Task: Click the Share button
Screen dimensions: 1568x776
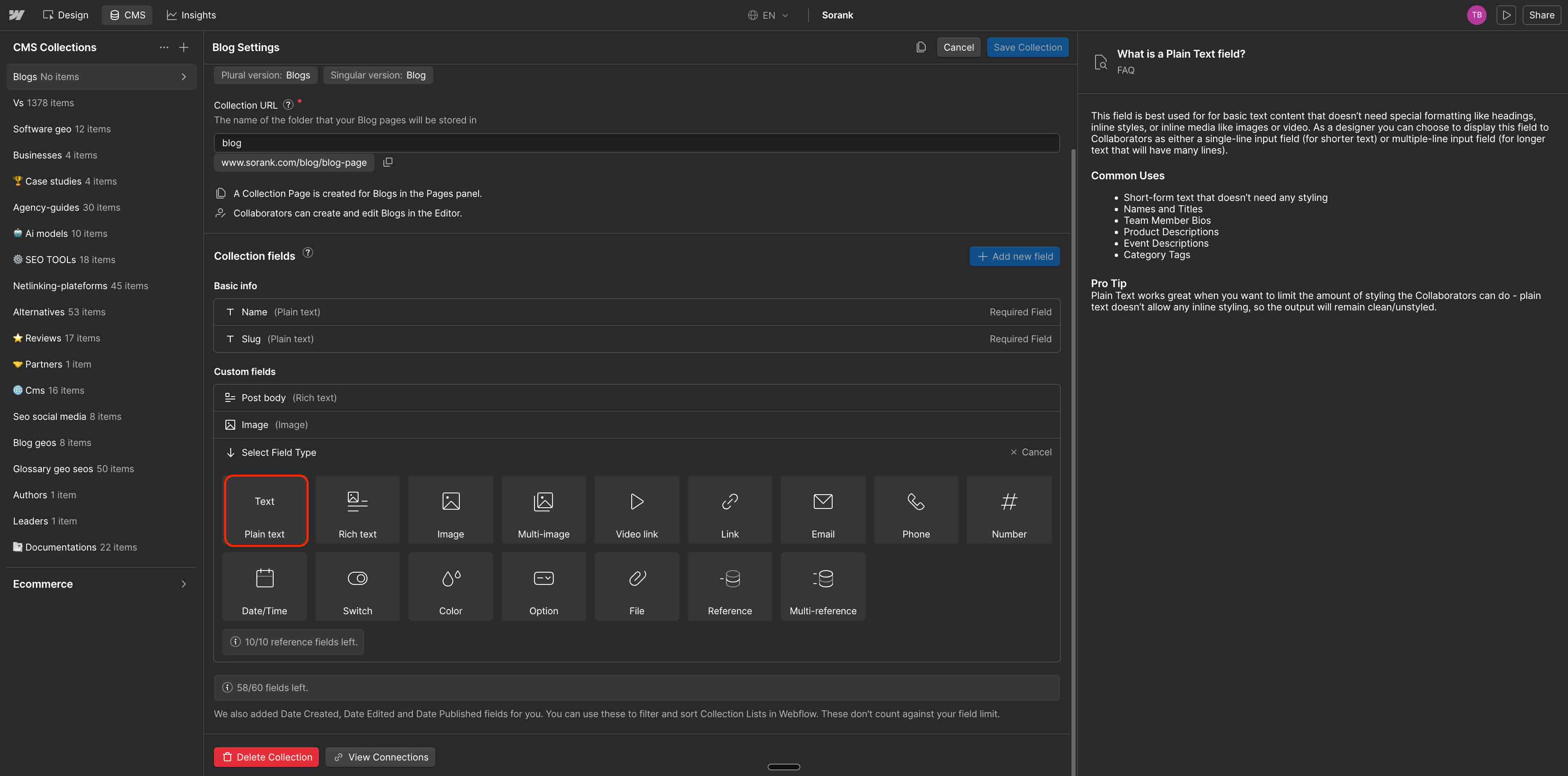Action: click(1541, 15)
